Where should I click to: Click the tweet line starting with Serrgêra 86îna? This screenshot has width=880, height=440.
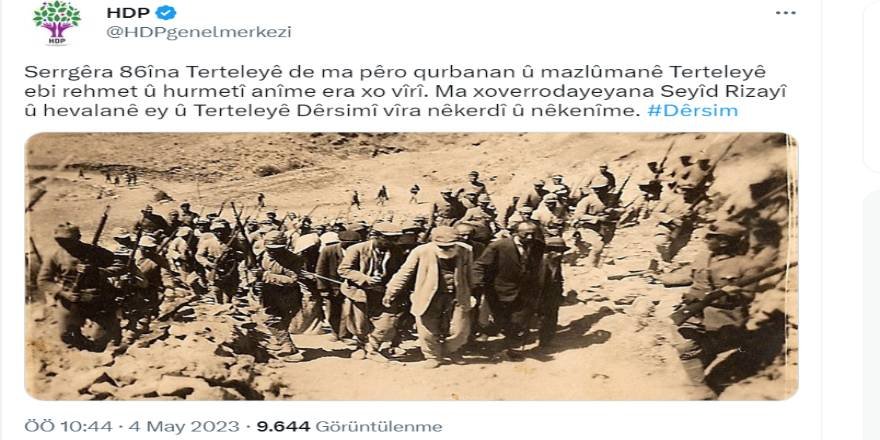pyautogui.click(x=395, y=72)
